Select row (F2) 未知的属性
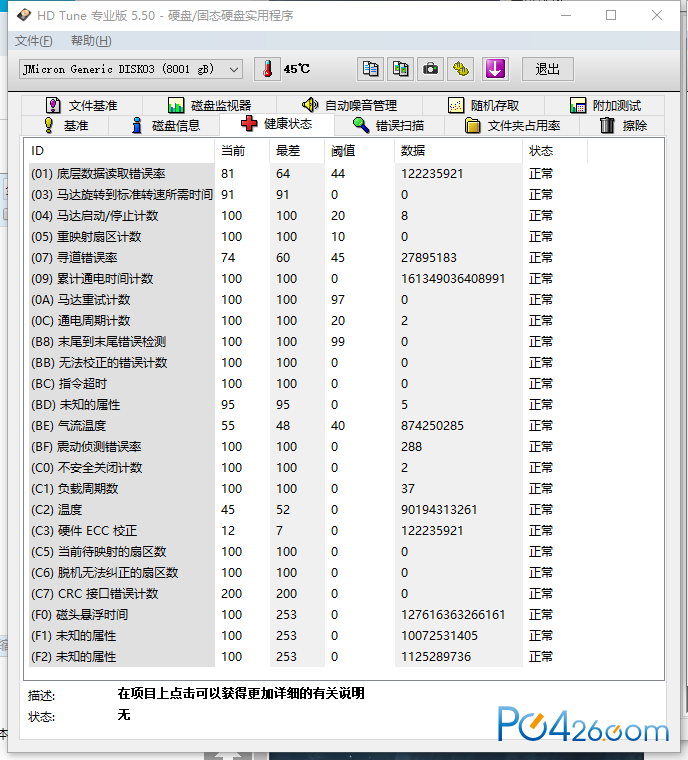 pyautogui.click(x=307, y=657)
